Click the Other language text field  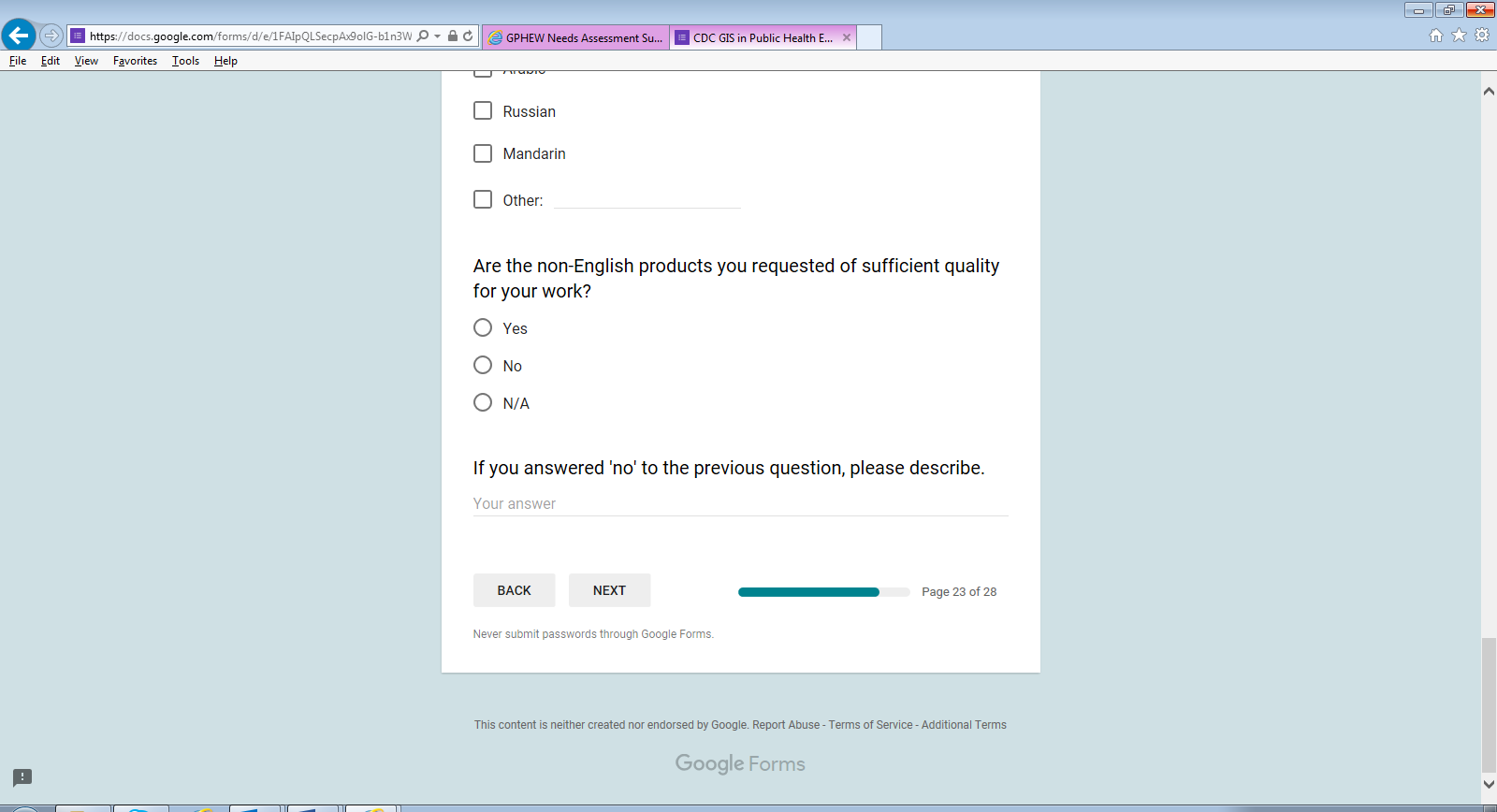[647, 198]
